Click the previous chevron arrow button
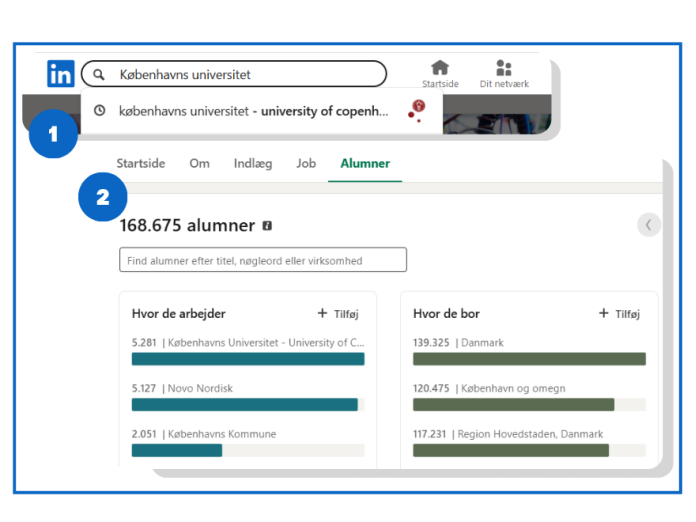This screenshot has width=696, height=522. click(649, 225)
